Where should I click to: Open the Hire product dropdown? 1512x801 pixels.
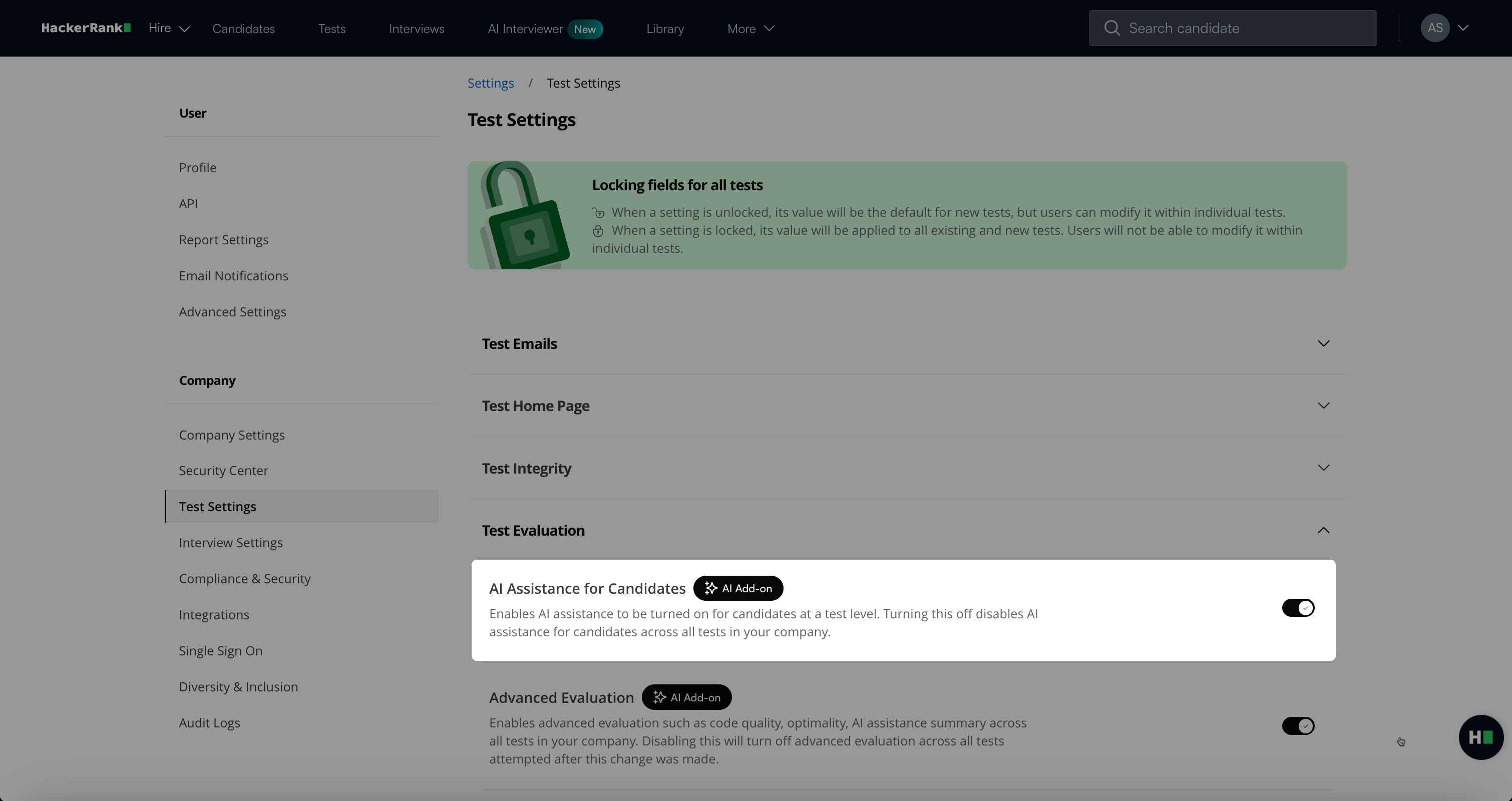point(169,28)
